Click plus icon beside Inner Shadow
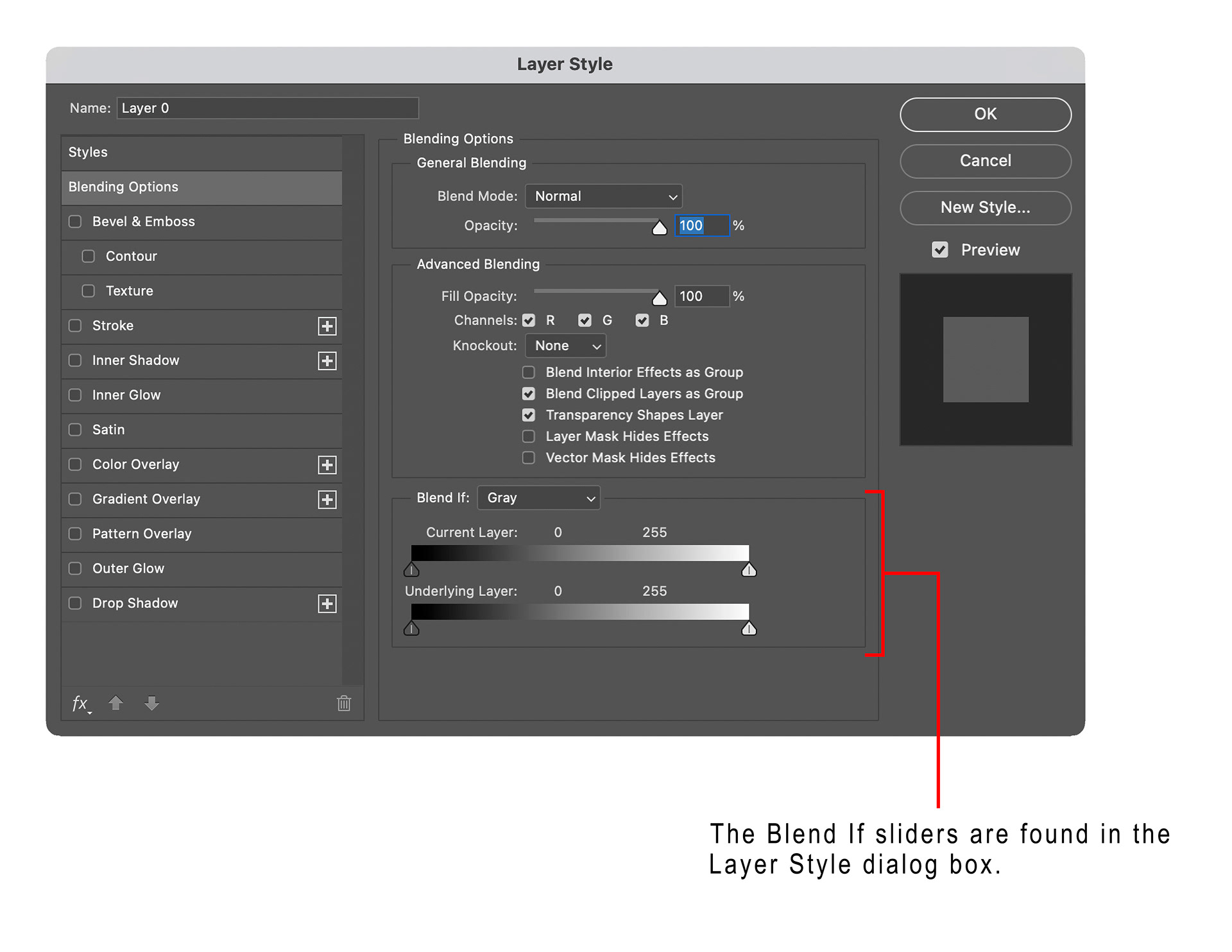This screenshot has width=1232, height=952. (x=327, y=361)
